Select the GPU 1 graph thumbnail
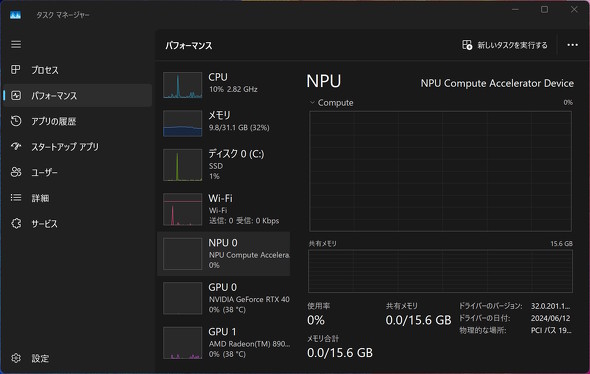The image size is (590, 374). [x=182, y=343]
